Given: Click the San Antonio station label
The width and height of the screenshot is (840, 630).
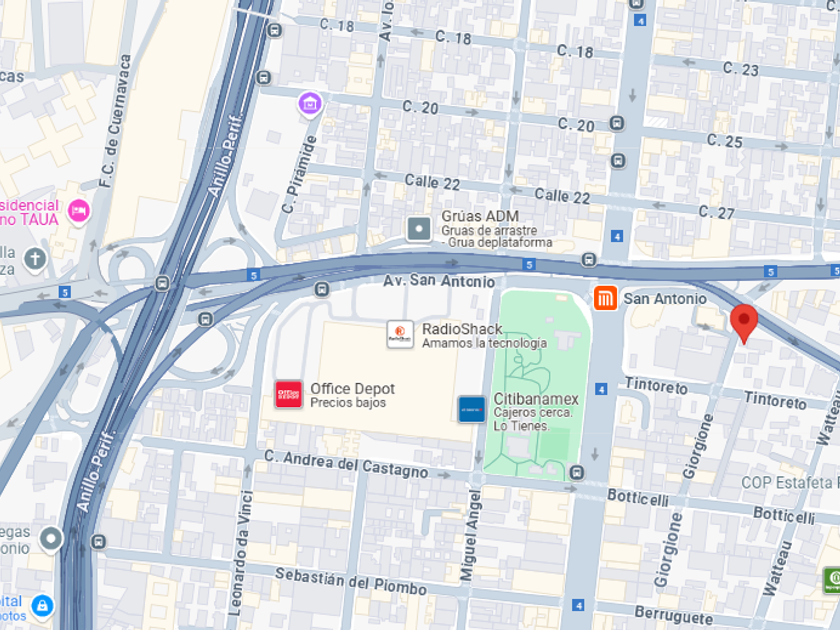Looking at the screenshot, I should click(x=665, y=298).
